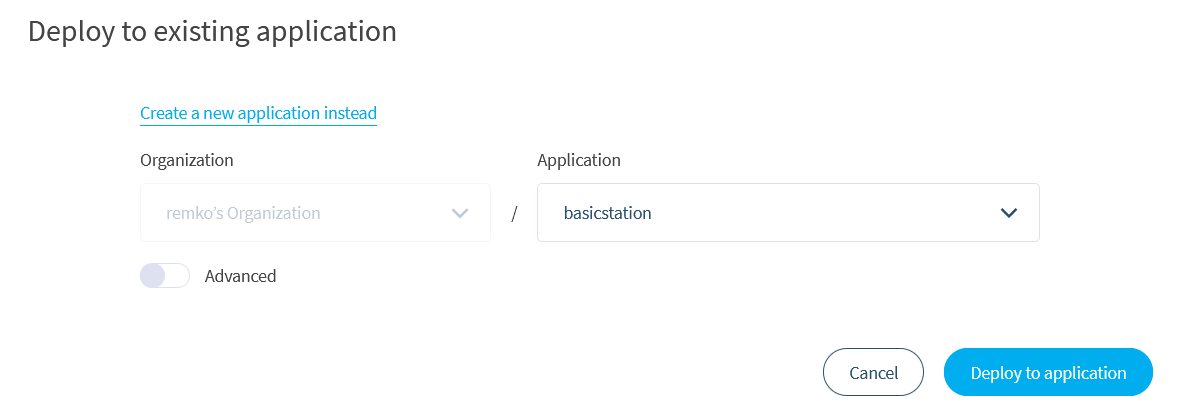Click the Application field label
The height and width of the screenshot is (416, 1180).
pyautogui.click(x=579, y=160)
